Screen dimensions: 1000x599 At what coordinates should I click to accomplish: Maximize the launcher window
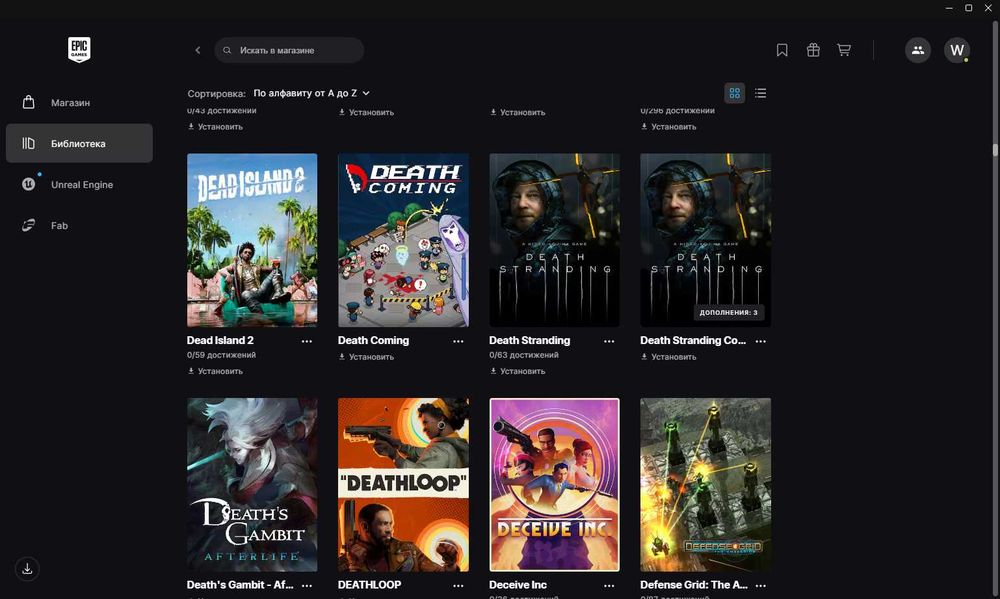click(968, 8)
